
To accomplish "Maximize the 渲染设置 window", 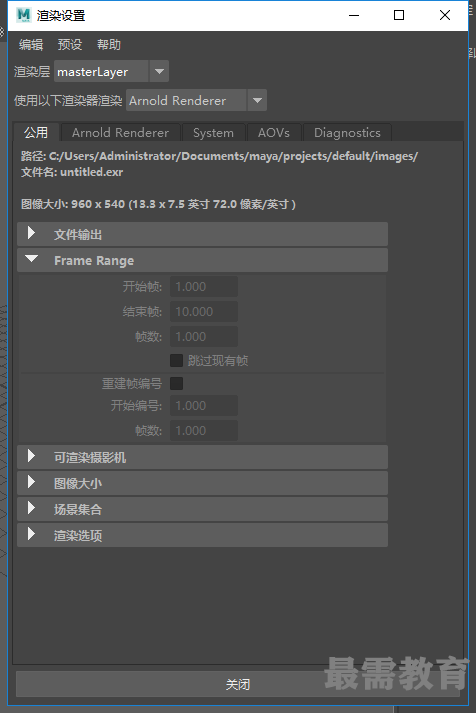I will click(x=399, y=15).
